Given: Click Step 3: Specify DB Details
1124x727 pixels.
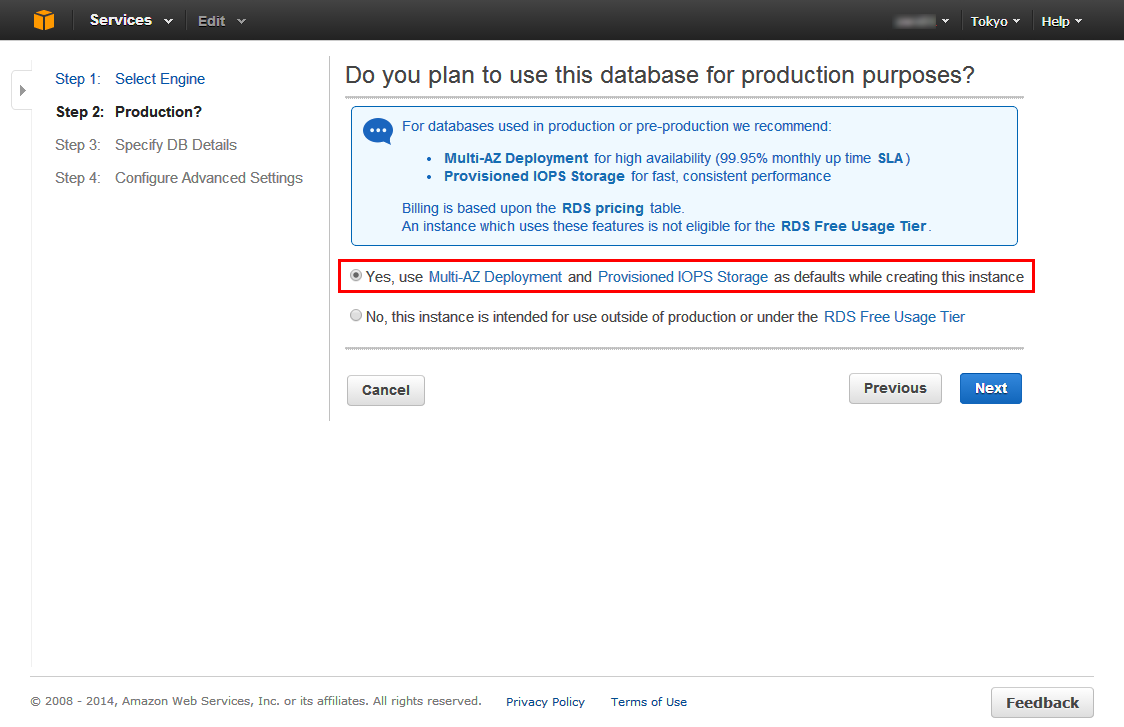Looking at the screenshot, I should 146,145.
